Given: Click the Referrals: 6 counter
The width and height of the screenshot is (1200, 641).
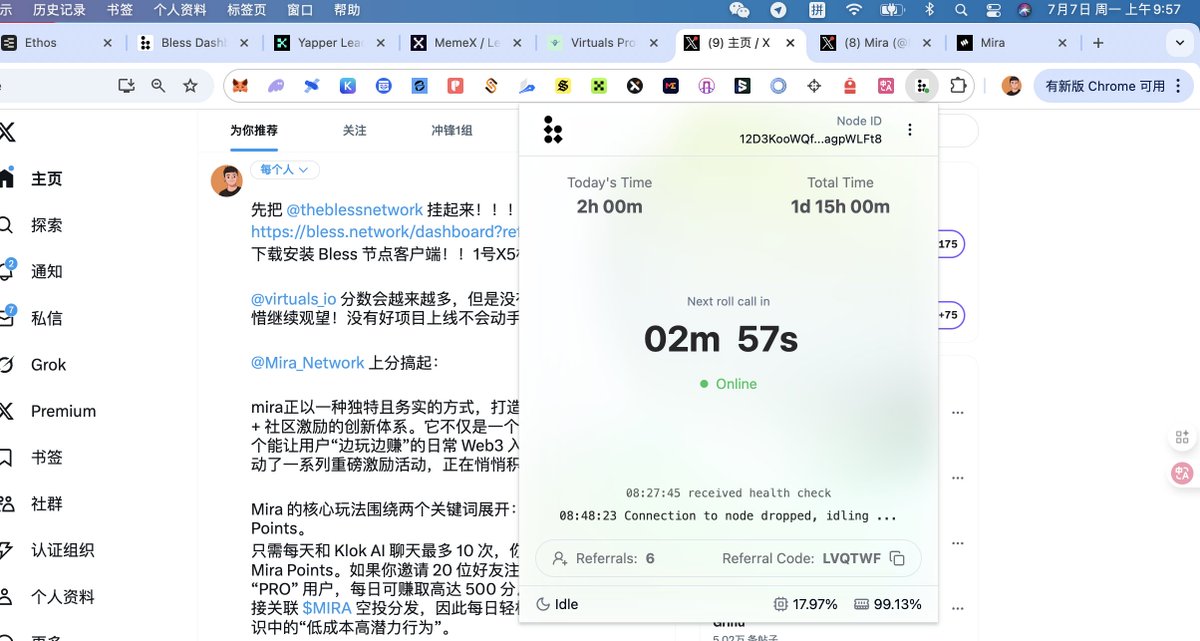Looking at the screenshot, I should coord(604,558).
